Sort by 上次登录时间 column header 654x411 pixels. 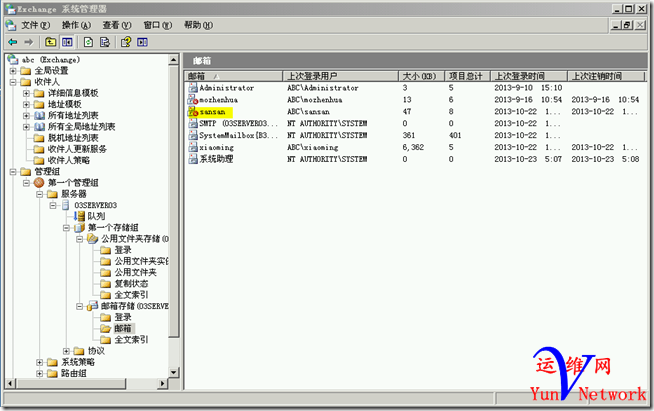tap(528, 76)
